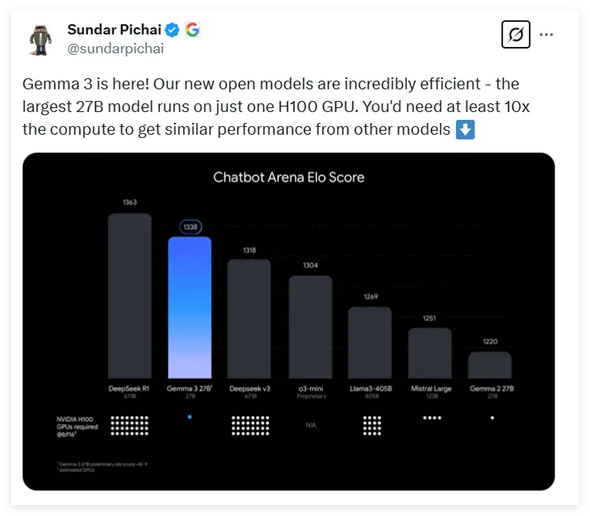Click the Grok slashed-circle icon
The height and width of the screenshot is (516, 590).
(515, 35)
